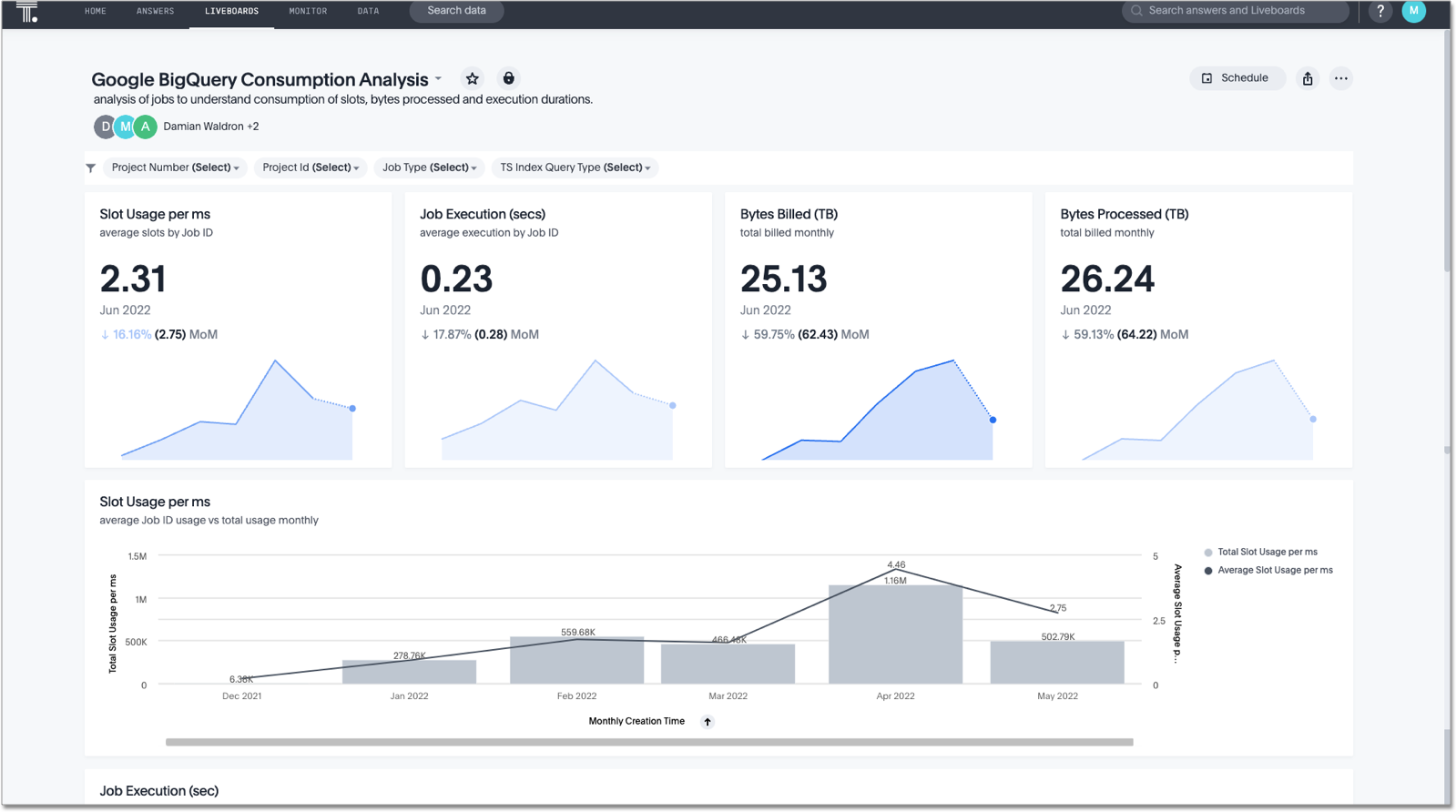
Task: Click the chart horizontal scrollbar
Action: click(x=649, y=742)
